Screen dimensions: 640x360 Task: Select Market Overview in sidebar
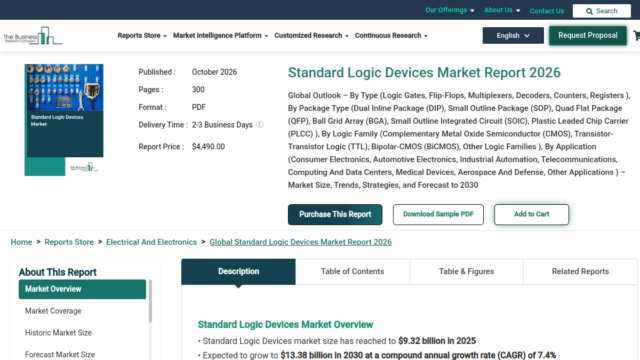(x=82, y=289)
